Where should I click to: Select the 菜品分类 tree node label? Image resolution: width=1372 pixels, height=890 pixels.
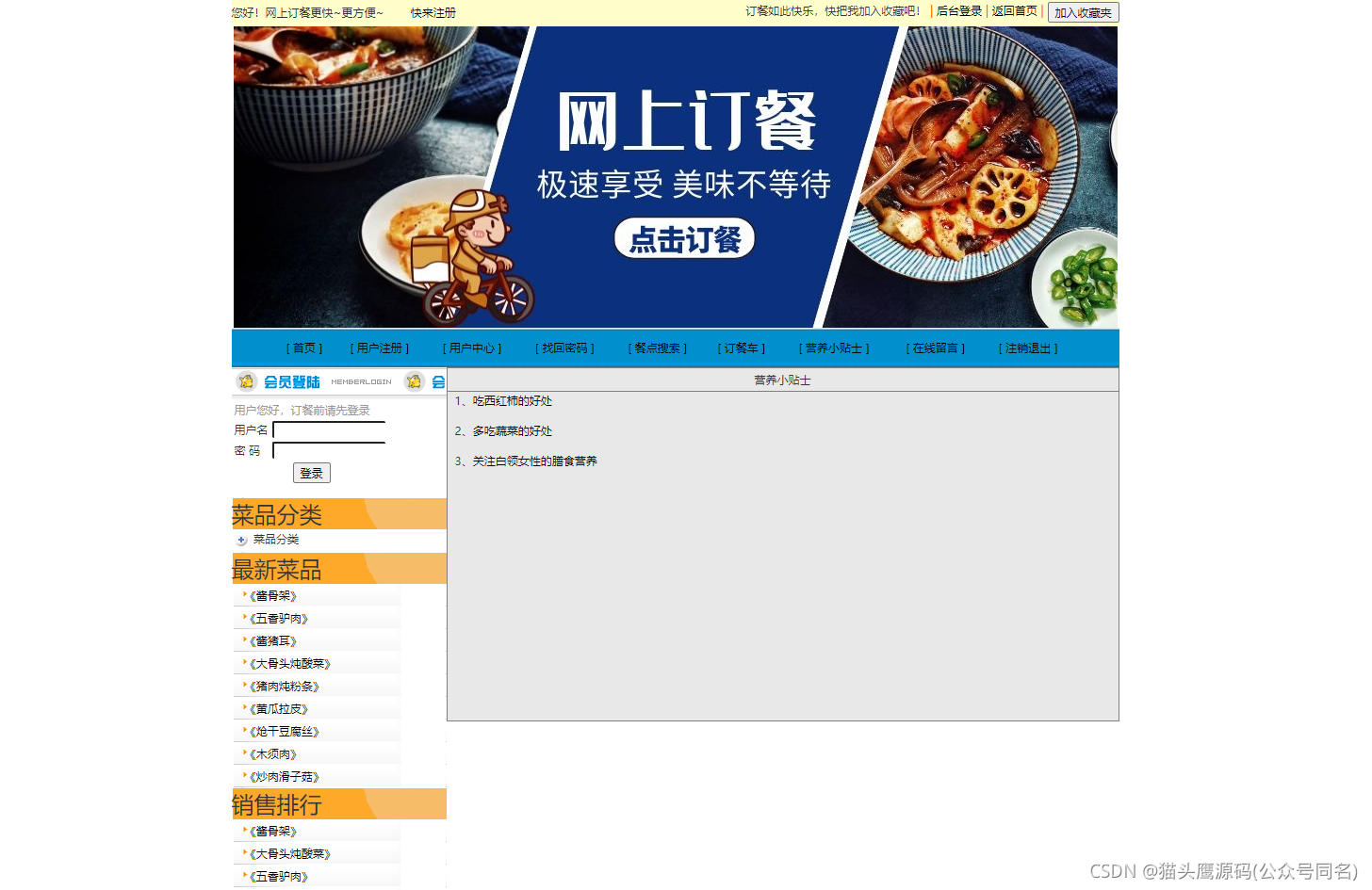coord(276,540)
